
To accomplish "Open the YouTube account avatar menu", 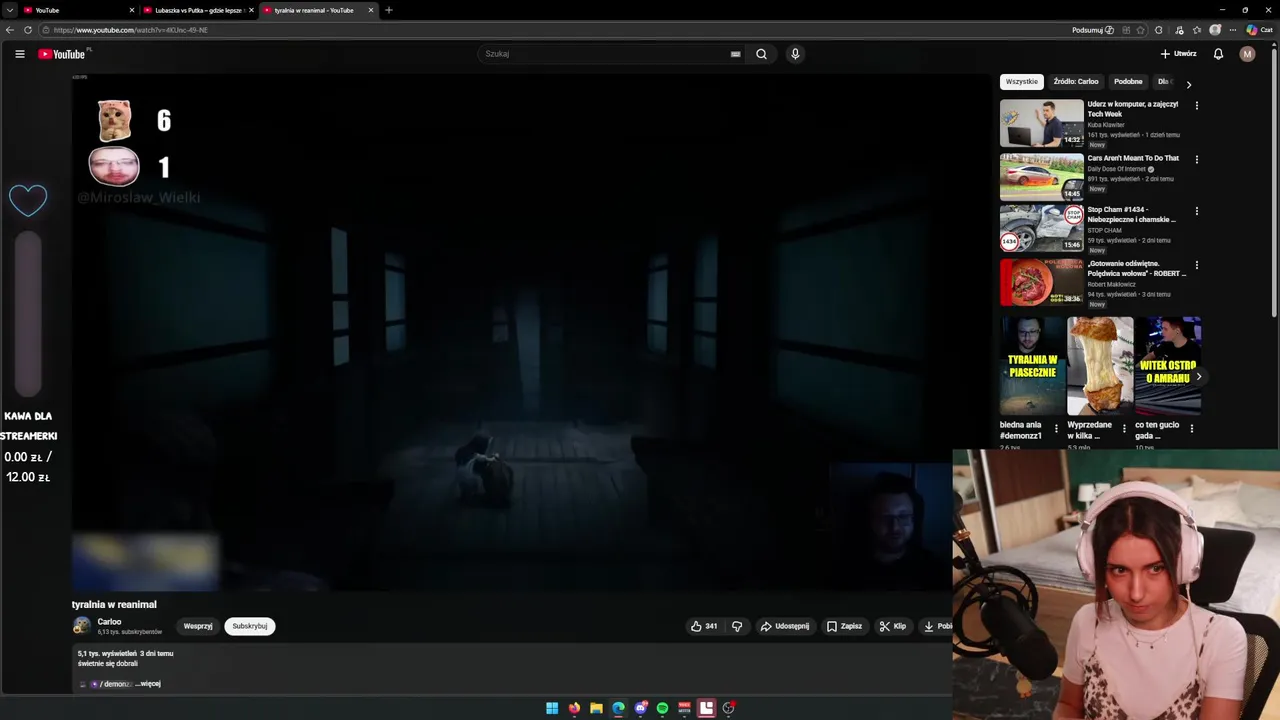I will pyautogui.click(x=1247, y=54).
